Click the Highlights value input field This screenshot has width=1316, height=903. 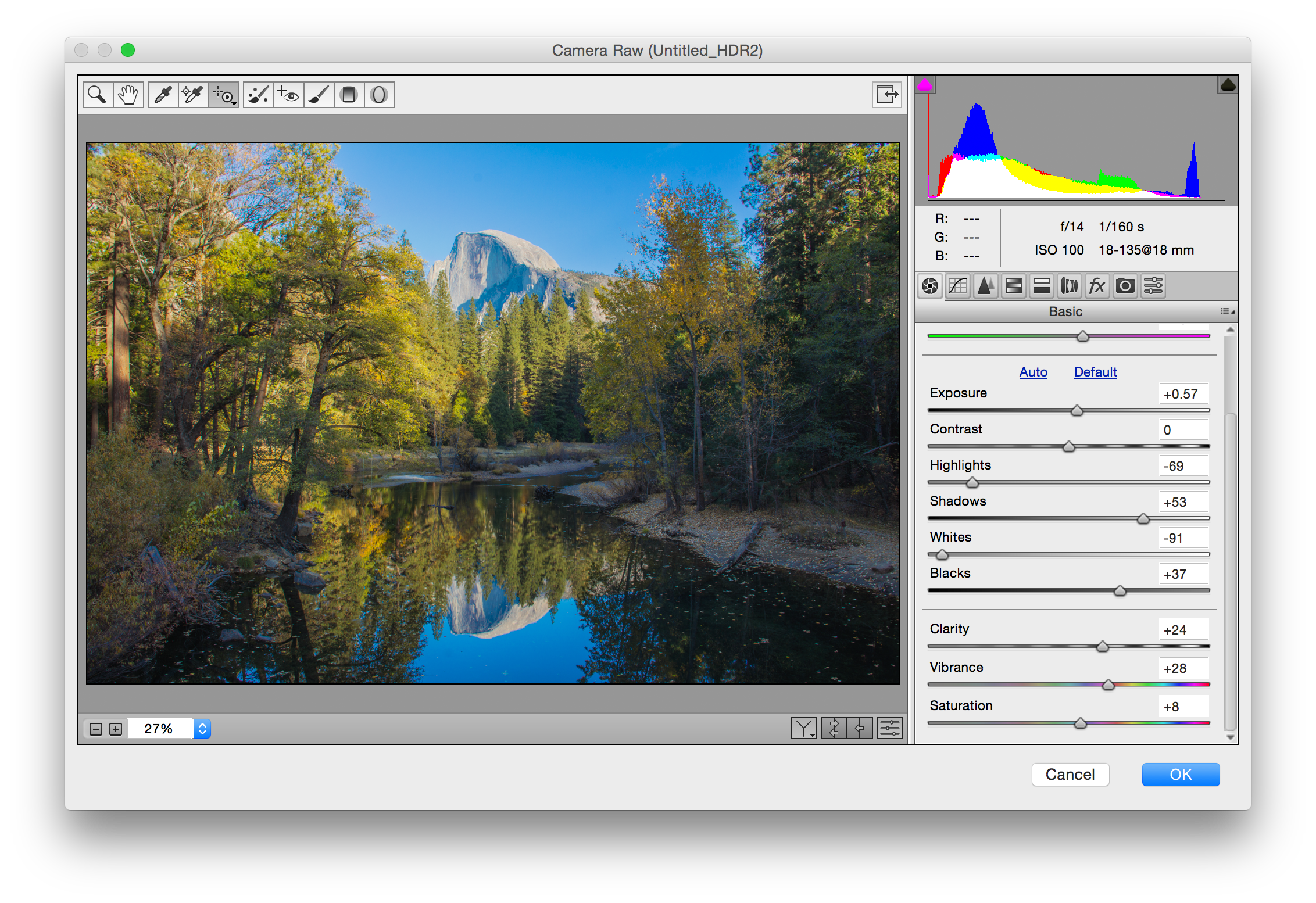pyautogui.click(x=1183, y=466)
